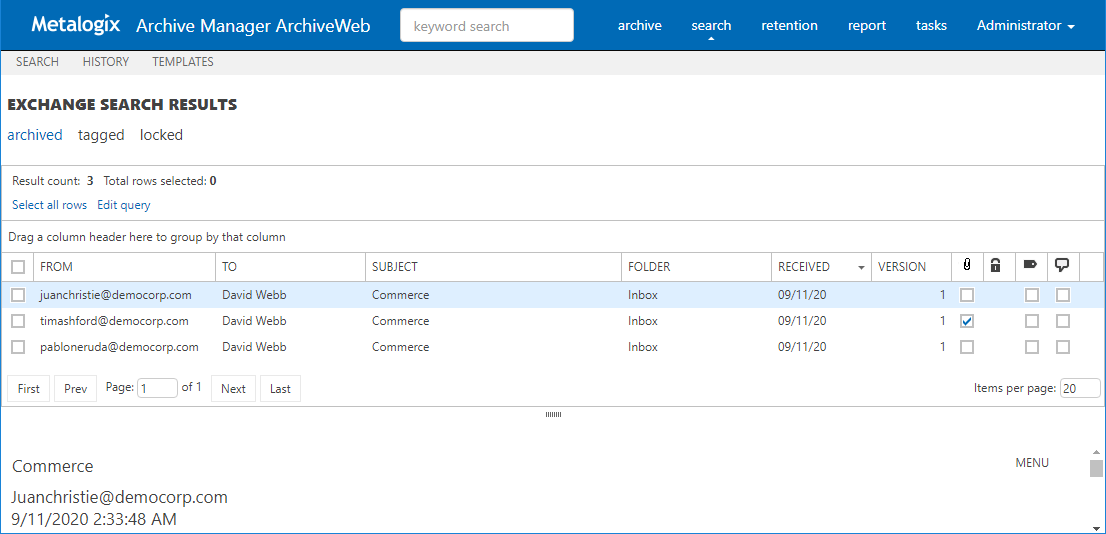The image size is (1106, 534).
Task: Focus the keyword search field
Action: [487, 26]
